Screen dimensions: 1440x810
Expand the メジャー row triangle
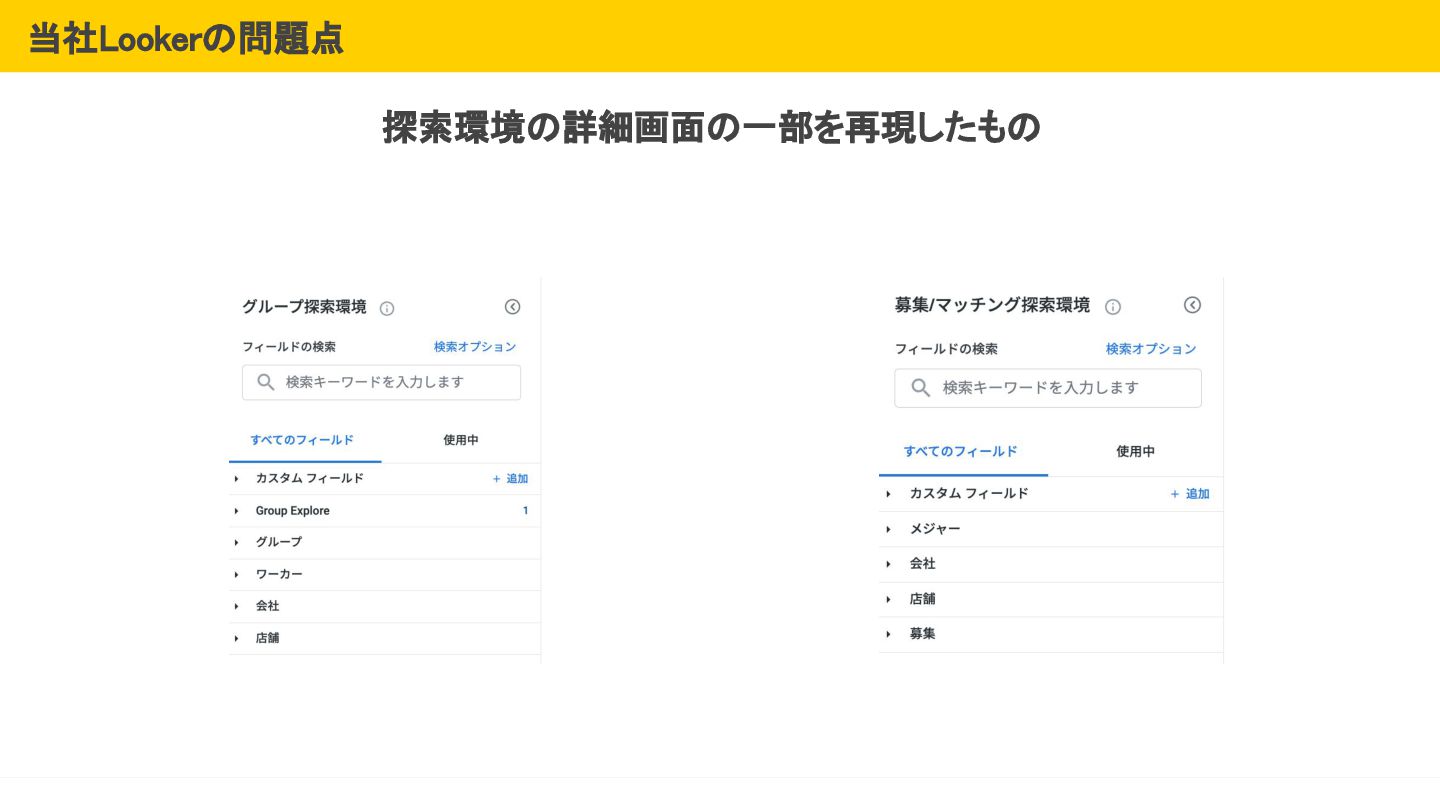tap(888, 529)
